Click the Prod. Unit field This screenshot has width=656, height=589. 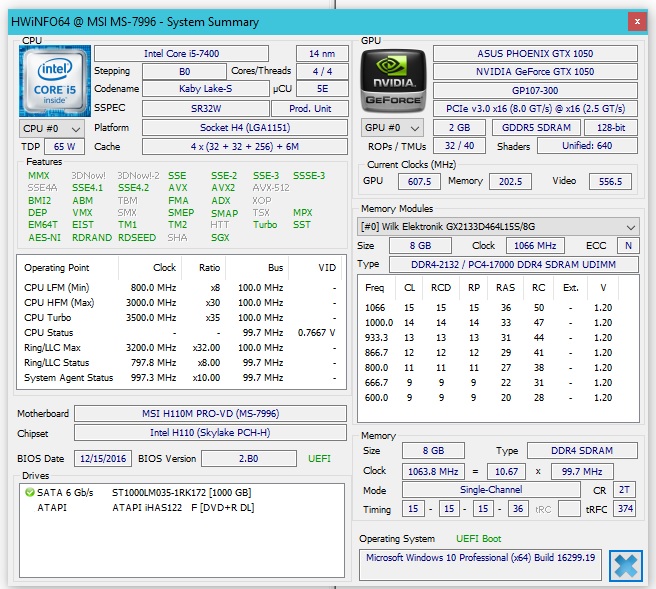(x=310, y=108)
